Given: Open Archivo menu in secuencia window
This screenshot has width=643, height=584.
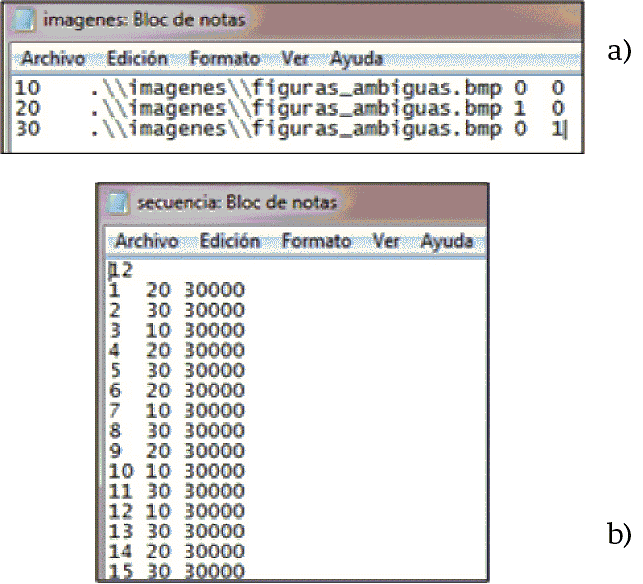Looking at the screenshot, I should (146, 242).
